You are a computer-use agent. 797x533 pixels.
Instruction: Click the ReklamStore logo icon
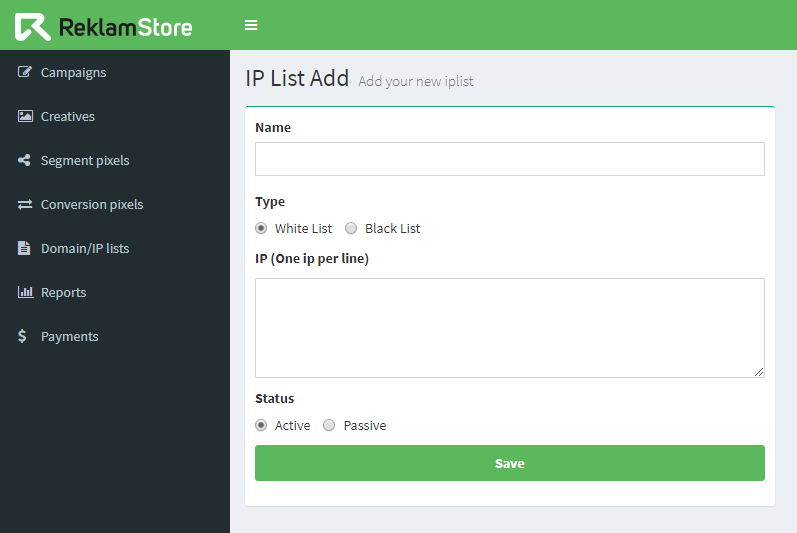point(32,27)
